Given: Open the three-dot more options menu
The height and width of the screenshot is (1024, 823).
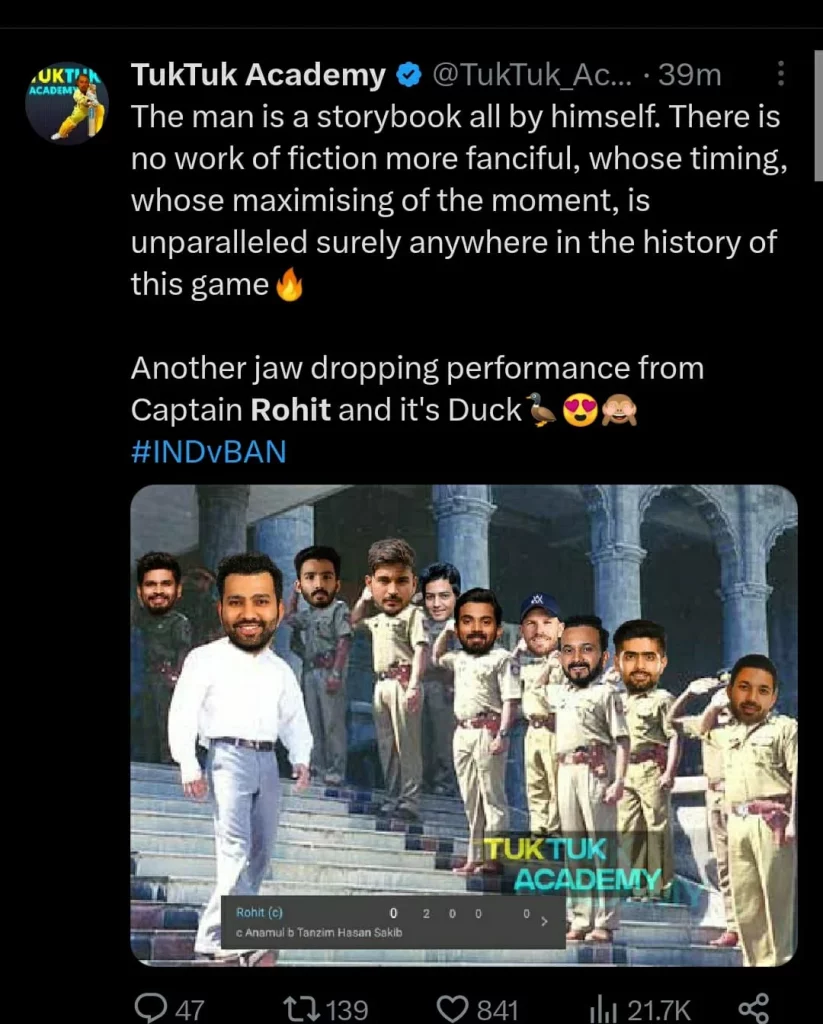Looking at the screenshot, I should coord(780,74).
